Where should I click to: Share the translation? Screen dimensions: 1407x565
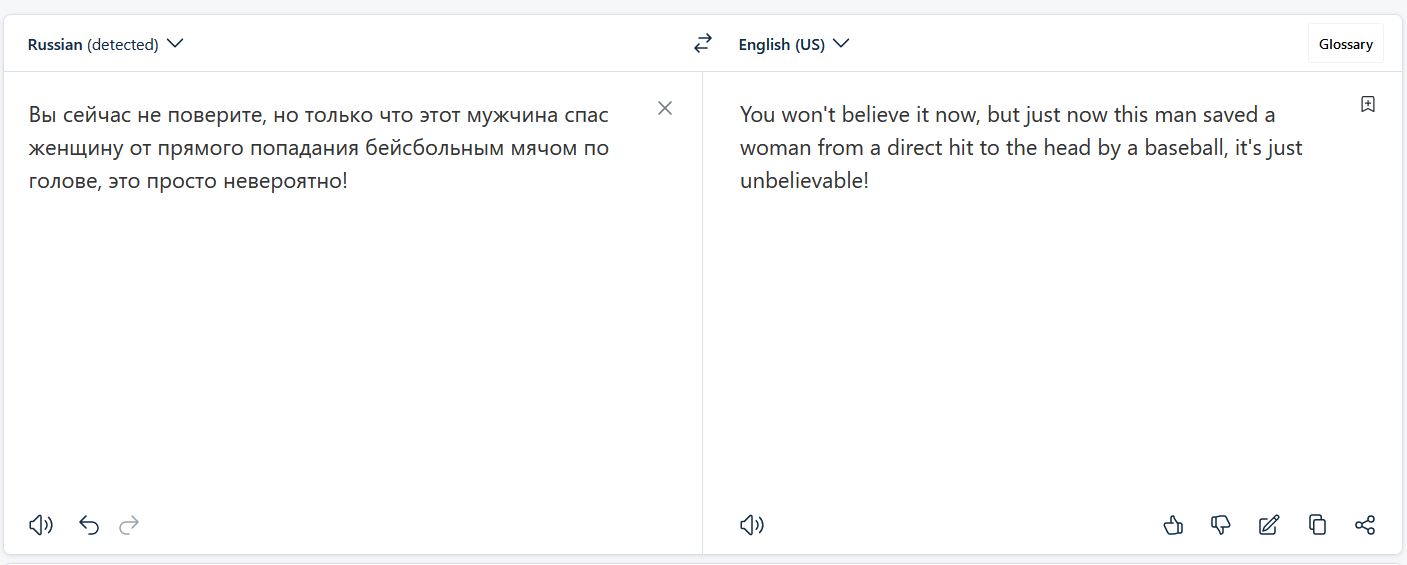(x=1365, y=525)
